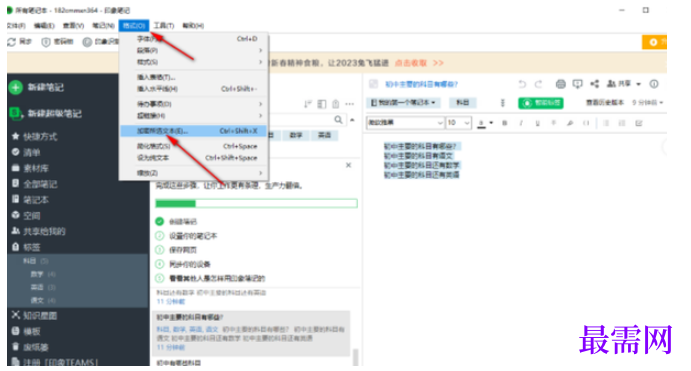Click the 新建超级笔记 super note icon
Image resolution: width=691 pixels, height=371 pixels.
click(x=16, y=113)
